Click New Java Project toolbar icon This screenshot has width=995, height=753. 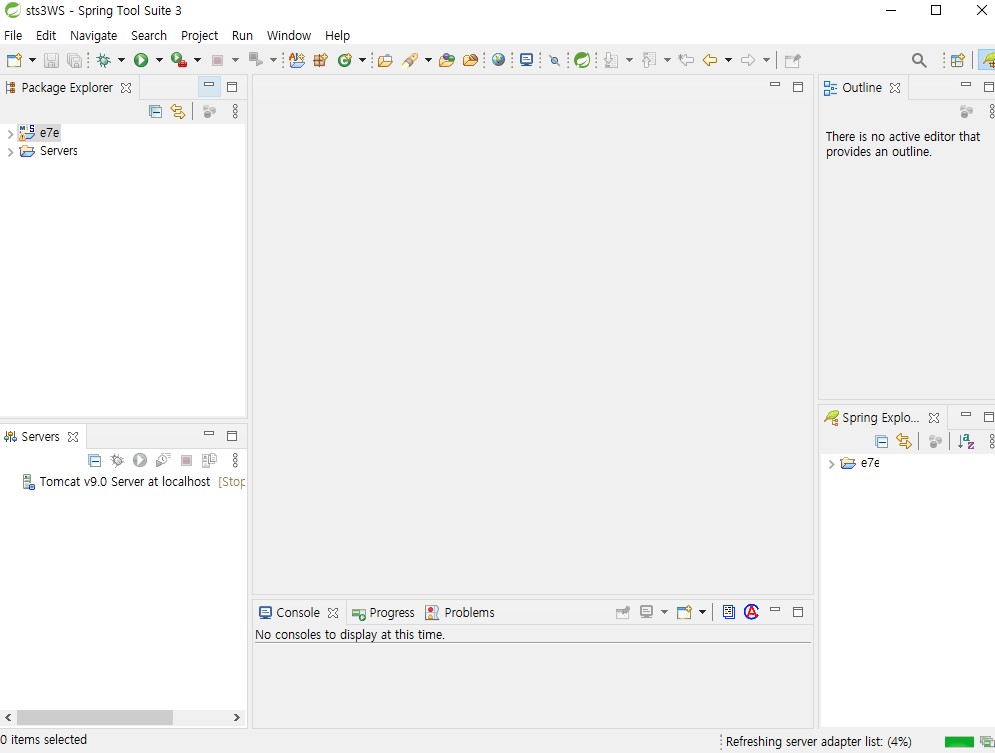[x=297, y=60]
